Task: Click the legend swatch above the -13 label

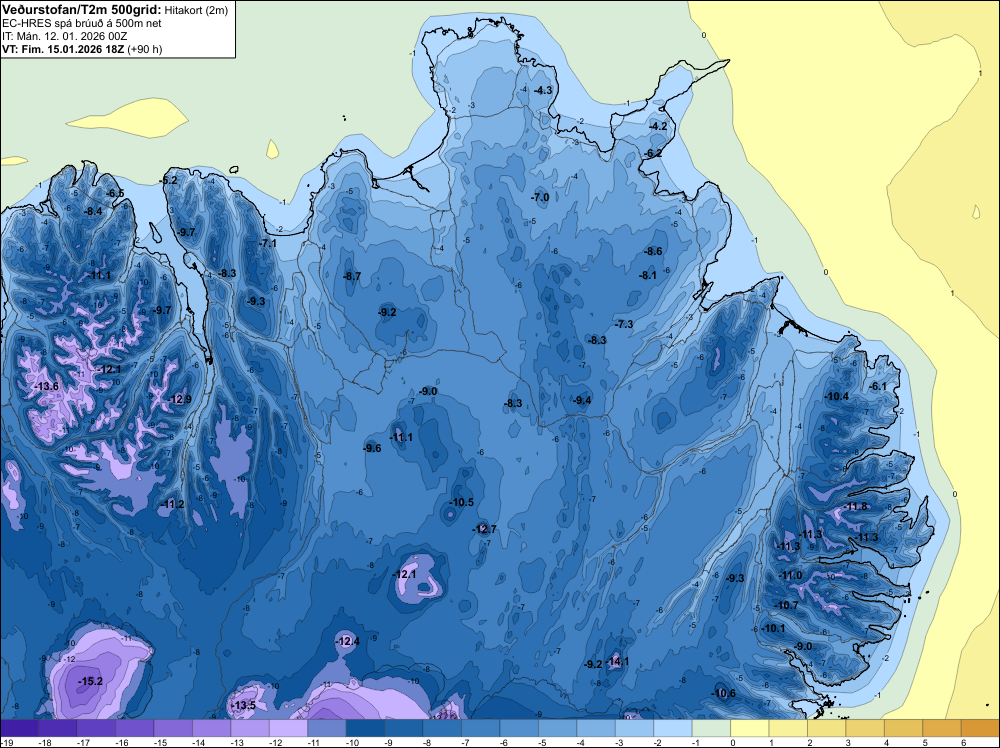Action: (250, 728)
